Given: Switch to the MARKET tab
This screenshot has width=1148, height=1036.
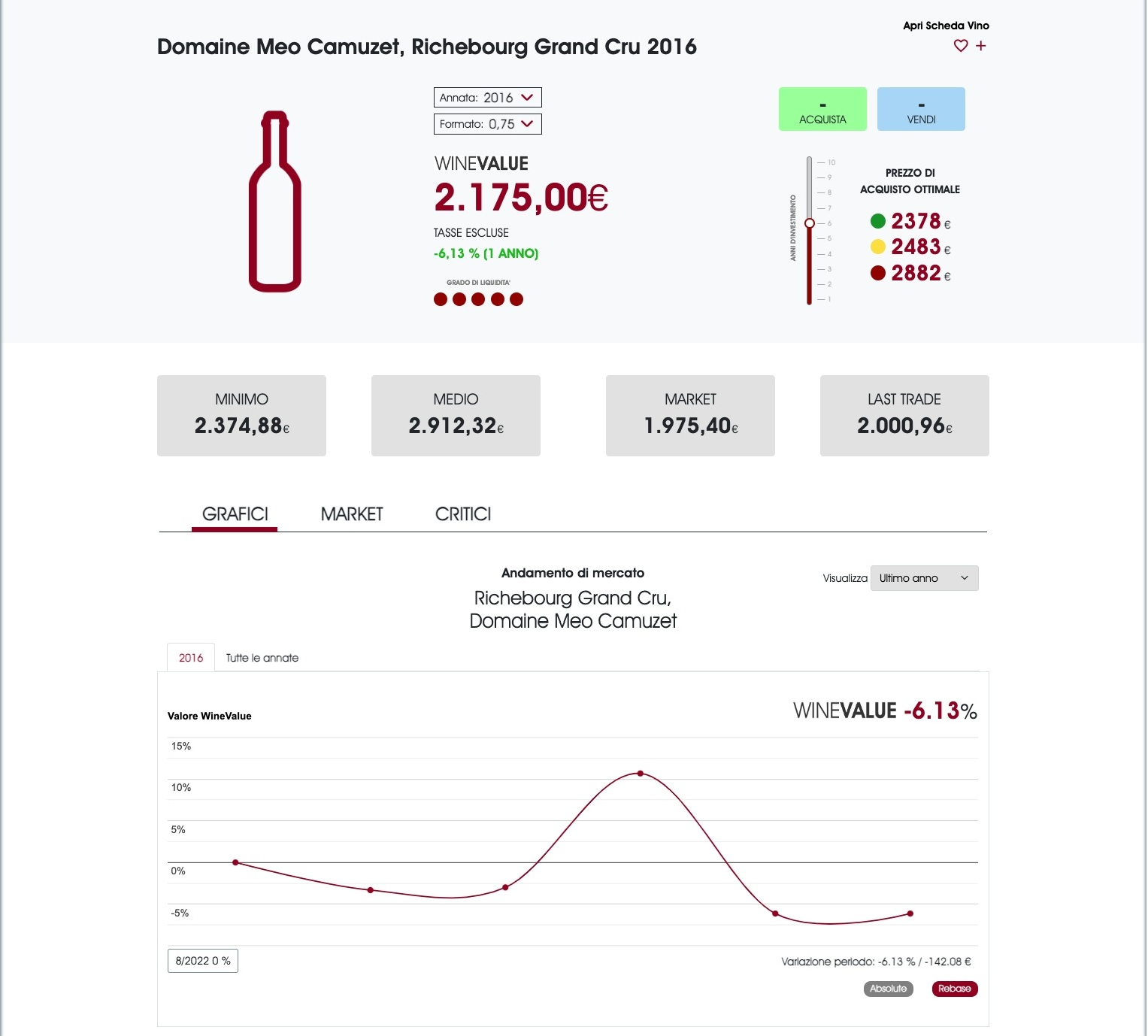Looking at the screenshot, I should click(x=352, y=514).
